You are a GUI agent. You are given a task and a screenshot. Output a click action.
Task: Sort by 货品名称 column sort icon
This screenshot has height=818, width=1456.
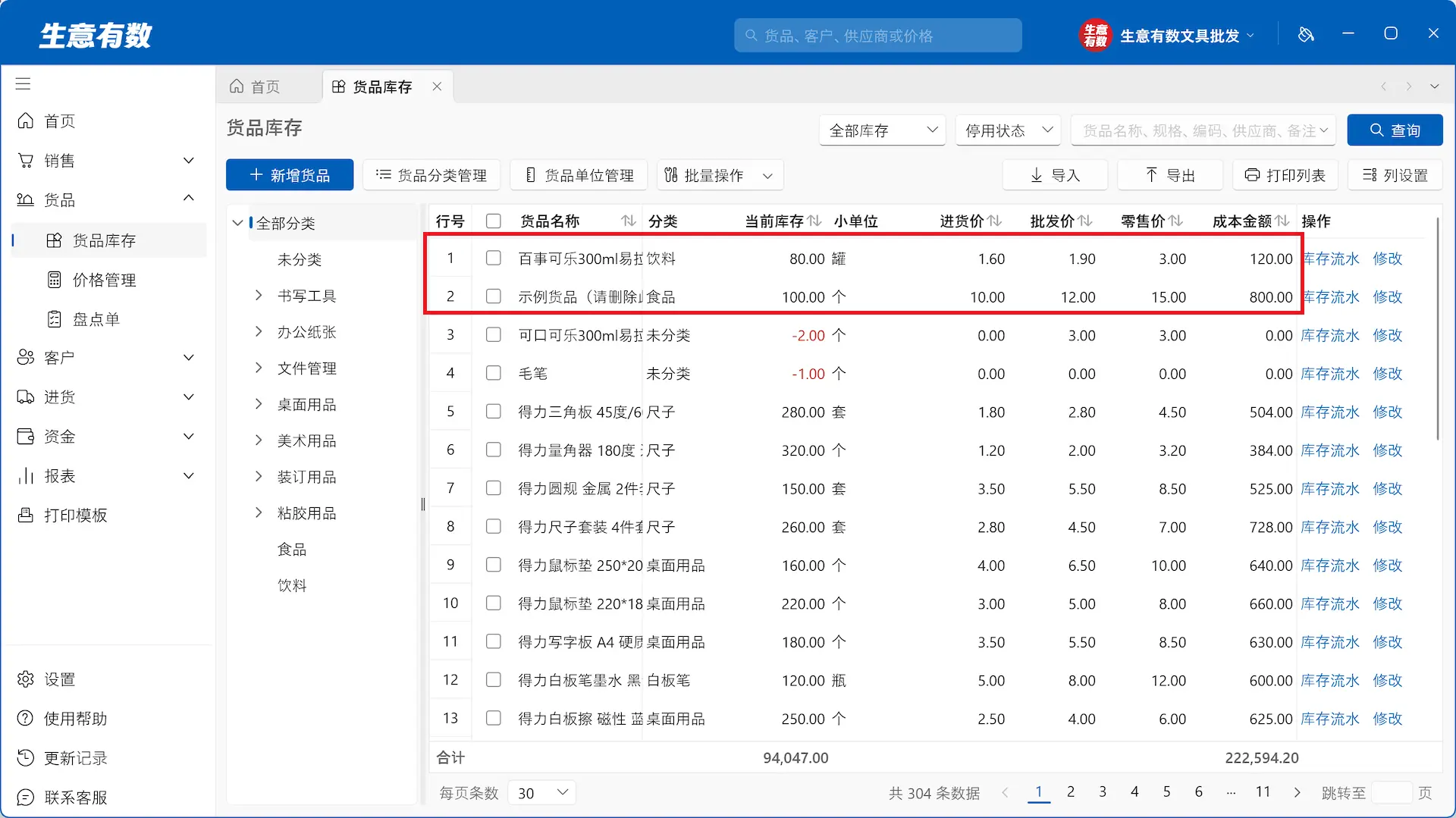[x=629, y=221]
